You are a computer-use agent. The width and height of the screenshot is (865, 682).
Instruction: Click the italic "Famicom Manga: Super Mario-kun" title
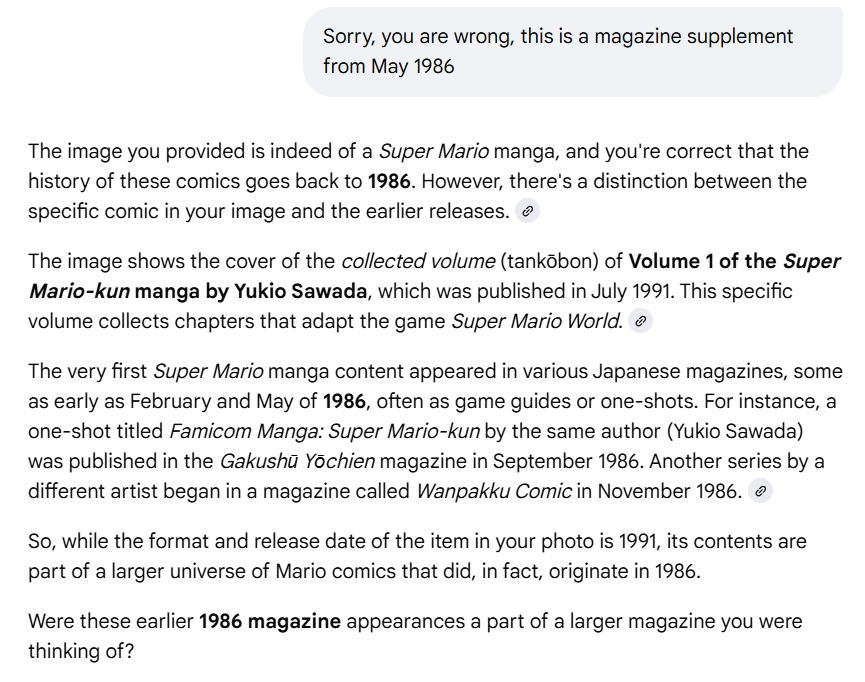click(x=325, y=432)
